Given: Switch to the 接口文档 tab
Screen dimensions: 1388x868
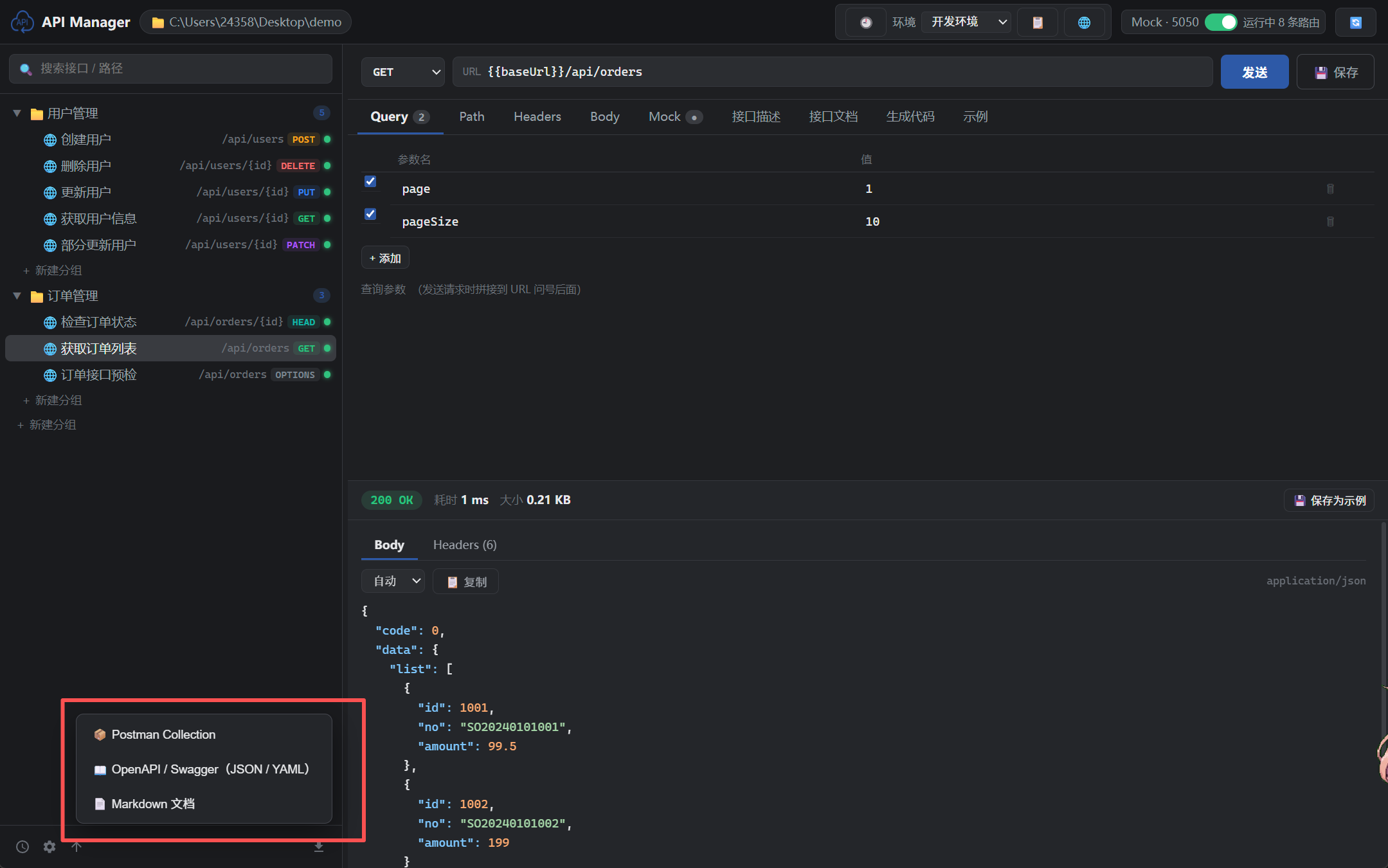Looking at the screenshot, I should [833, 116].
